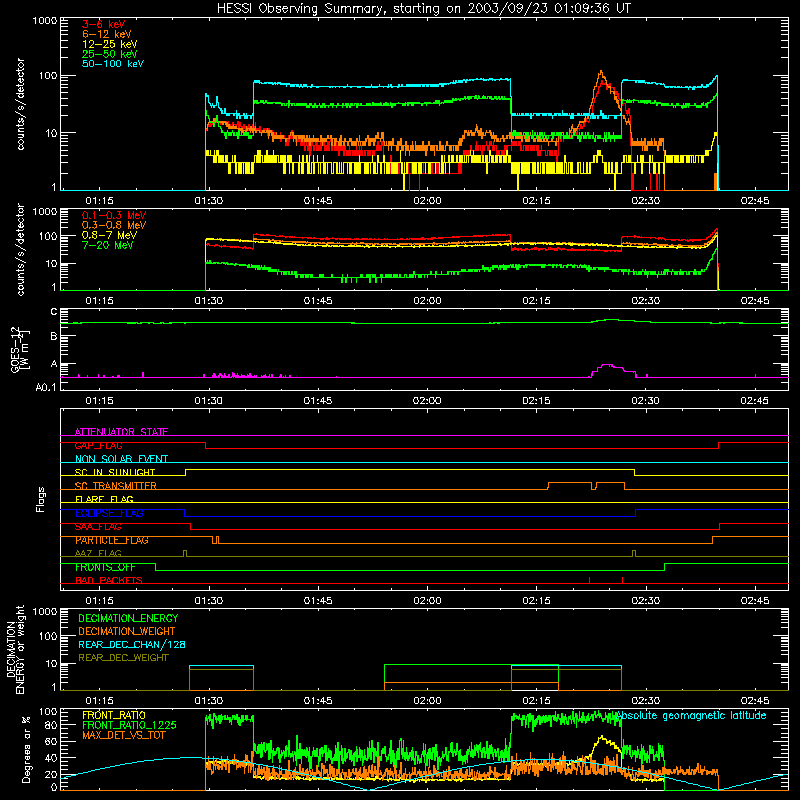Click the DECIMATION_WEIGHT legend label

pos(127,631)
